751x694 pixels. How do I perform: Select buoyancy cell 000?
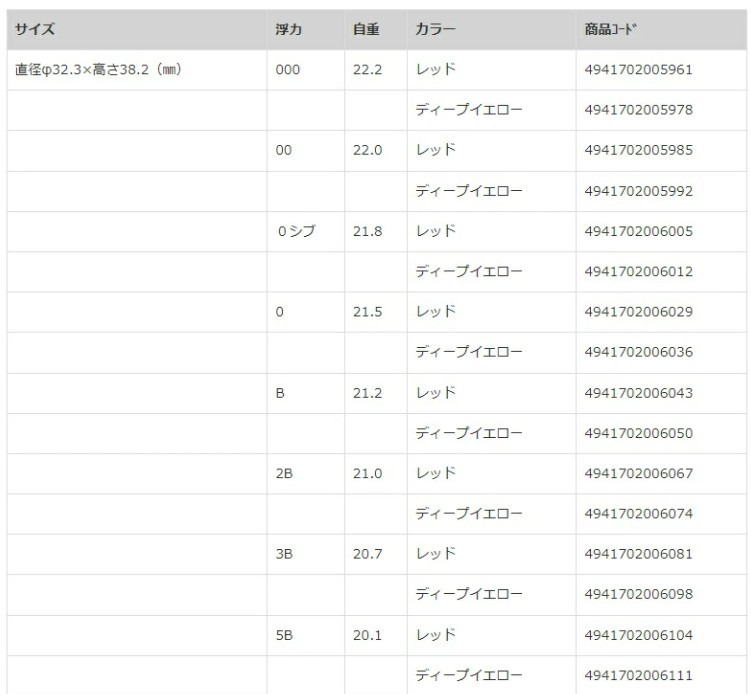pyautogui.click(x=287, y=70)
